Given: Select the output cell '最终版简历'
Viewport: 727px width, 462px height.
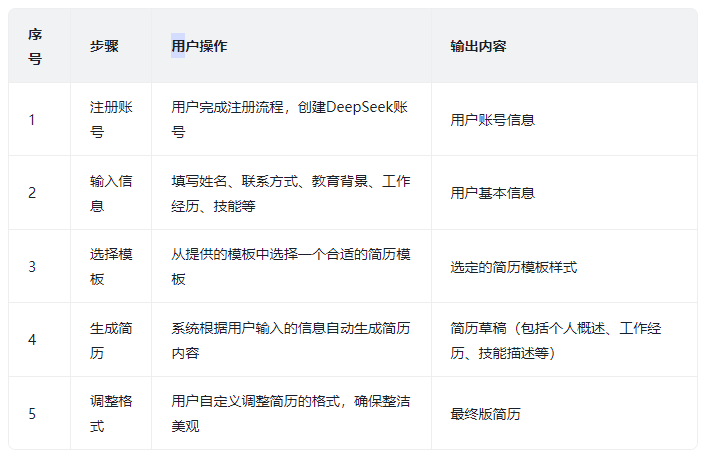Looking at the screenshot, I should 564,413.
